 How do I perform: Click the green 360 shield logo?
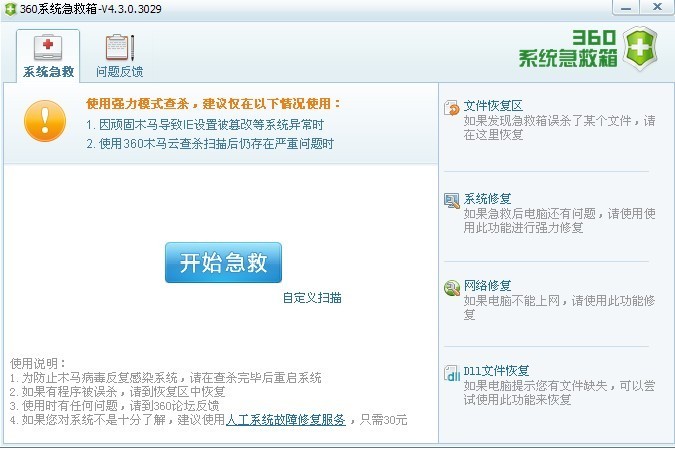640,48
